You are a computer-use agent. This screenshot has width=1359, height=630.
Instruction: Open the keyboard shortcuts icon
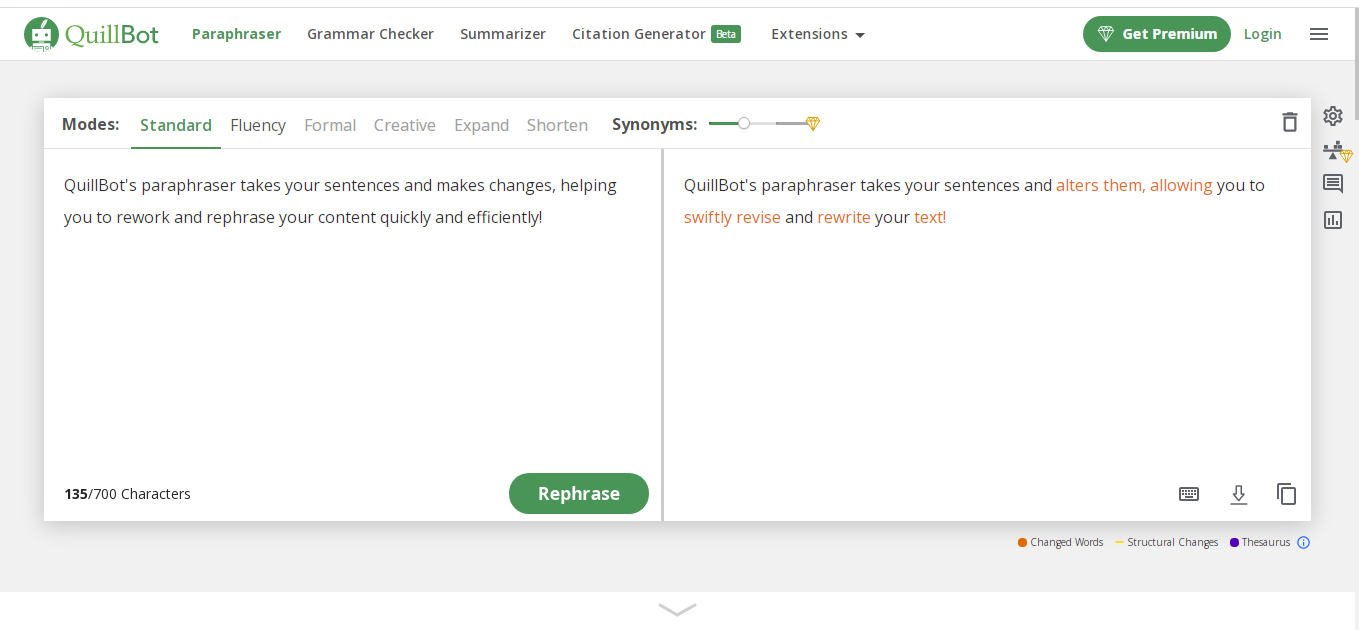coord(1189,494)
